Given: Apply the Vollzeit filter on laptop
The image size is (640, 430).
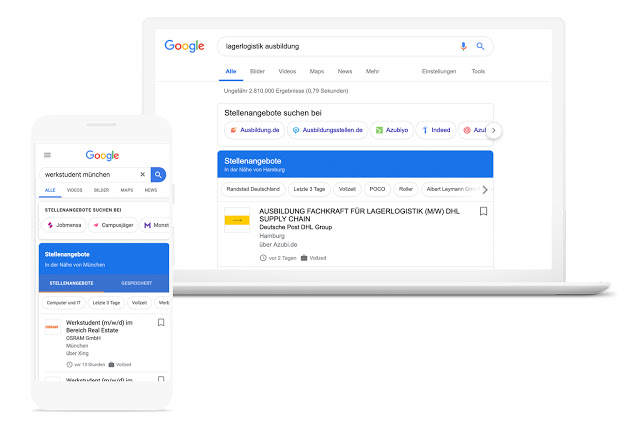Looking at the screenshot, I should pos(347,189).
